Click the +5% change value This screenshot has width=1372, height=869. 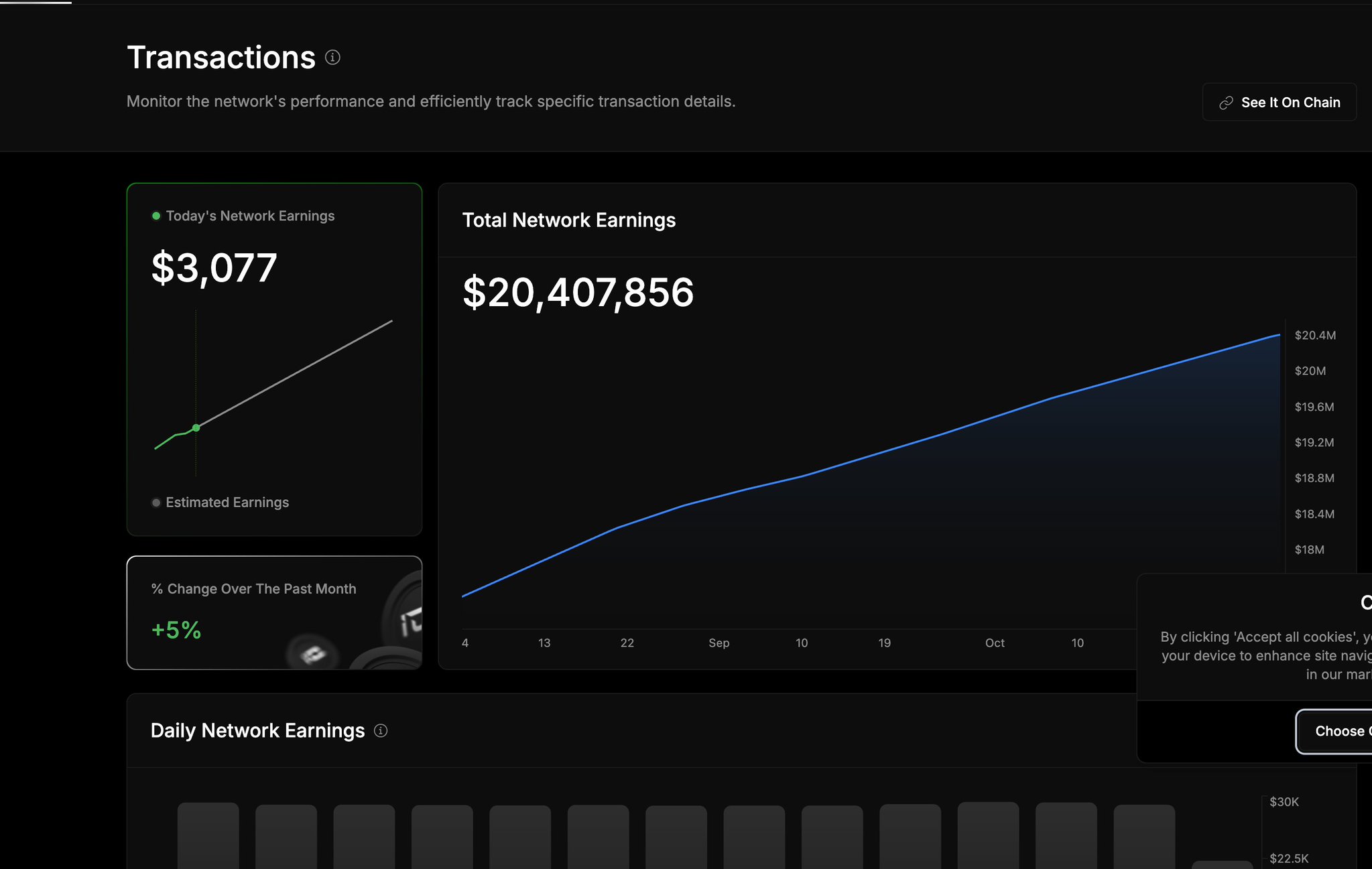click(176, 630)
